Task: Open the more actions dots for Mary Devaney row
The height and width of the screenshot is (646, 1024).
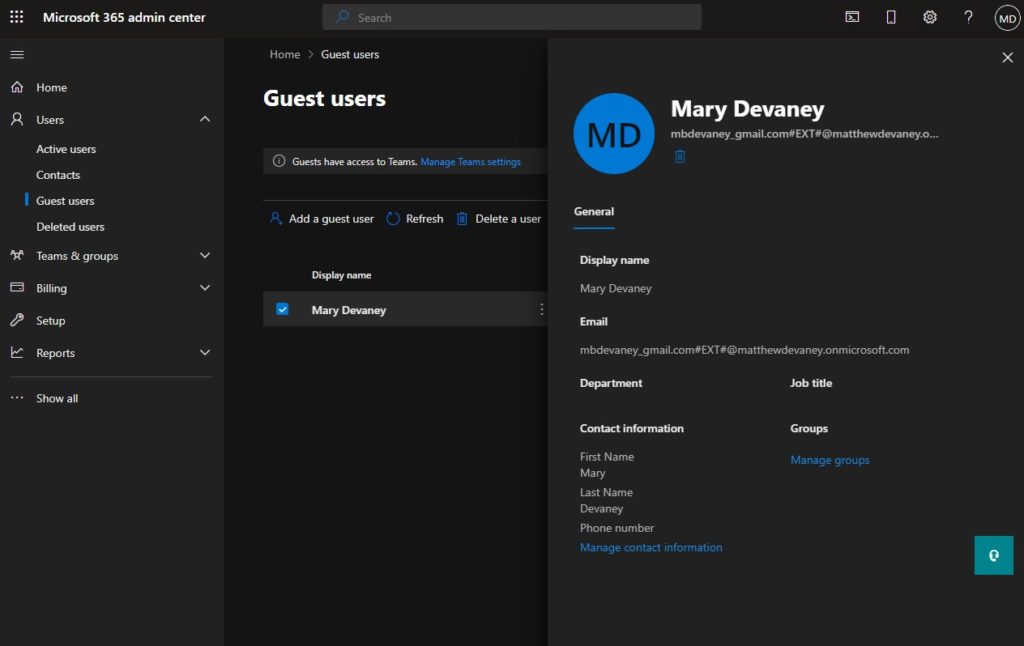Action: coord(541,309)
